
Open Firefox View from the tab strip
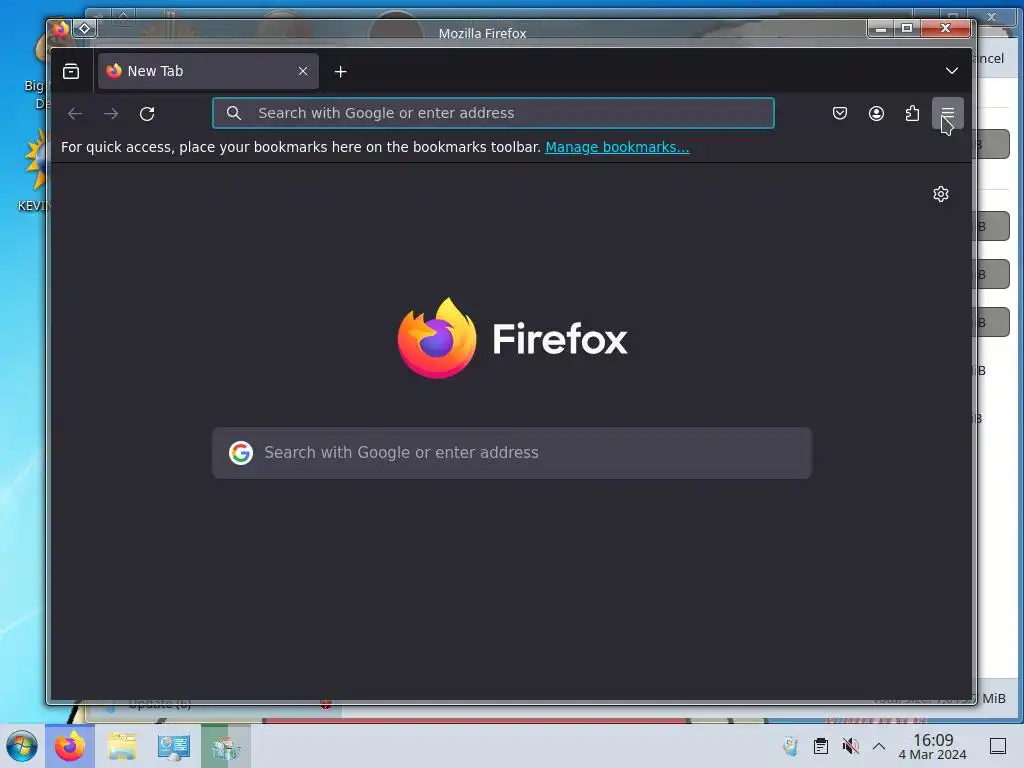(x=71, y=71)
